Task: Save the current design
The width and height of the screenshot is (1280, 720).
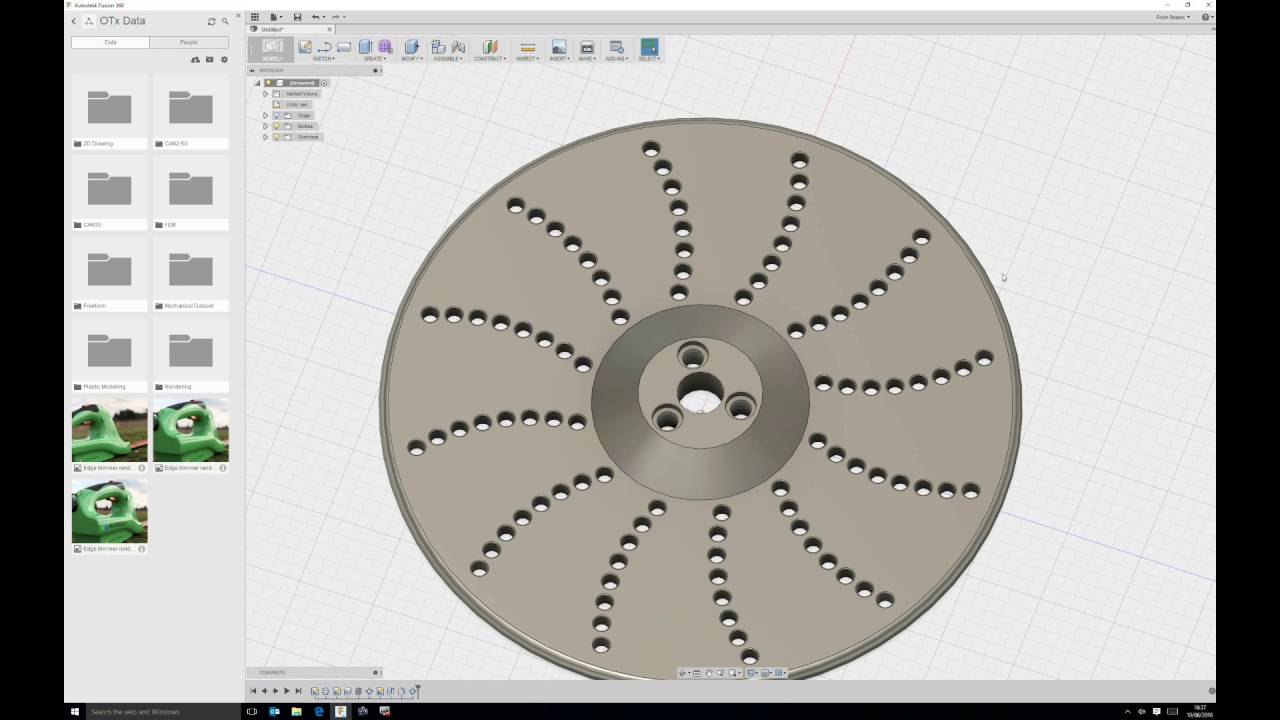Action: click(x=297, y=17)
